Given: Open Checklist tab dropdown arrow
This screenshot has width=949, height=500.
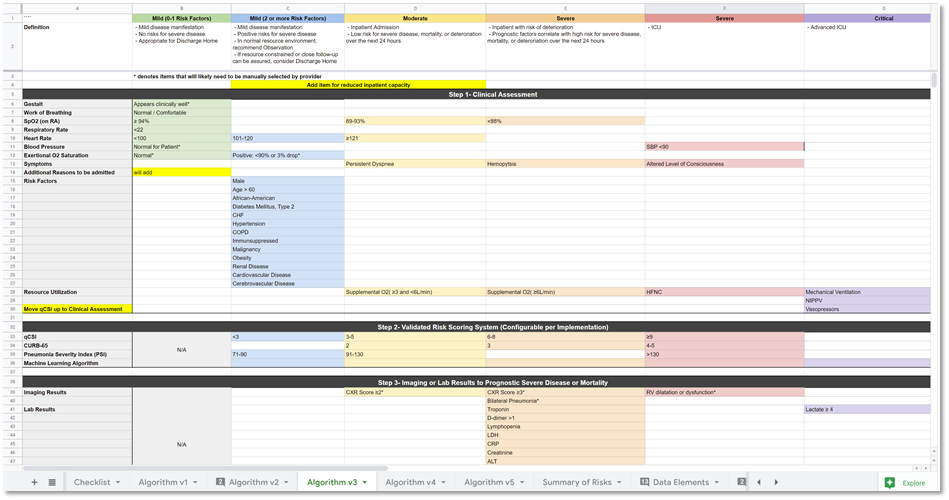Looking at the screenshot, I should [x=118, y=482].
